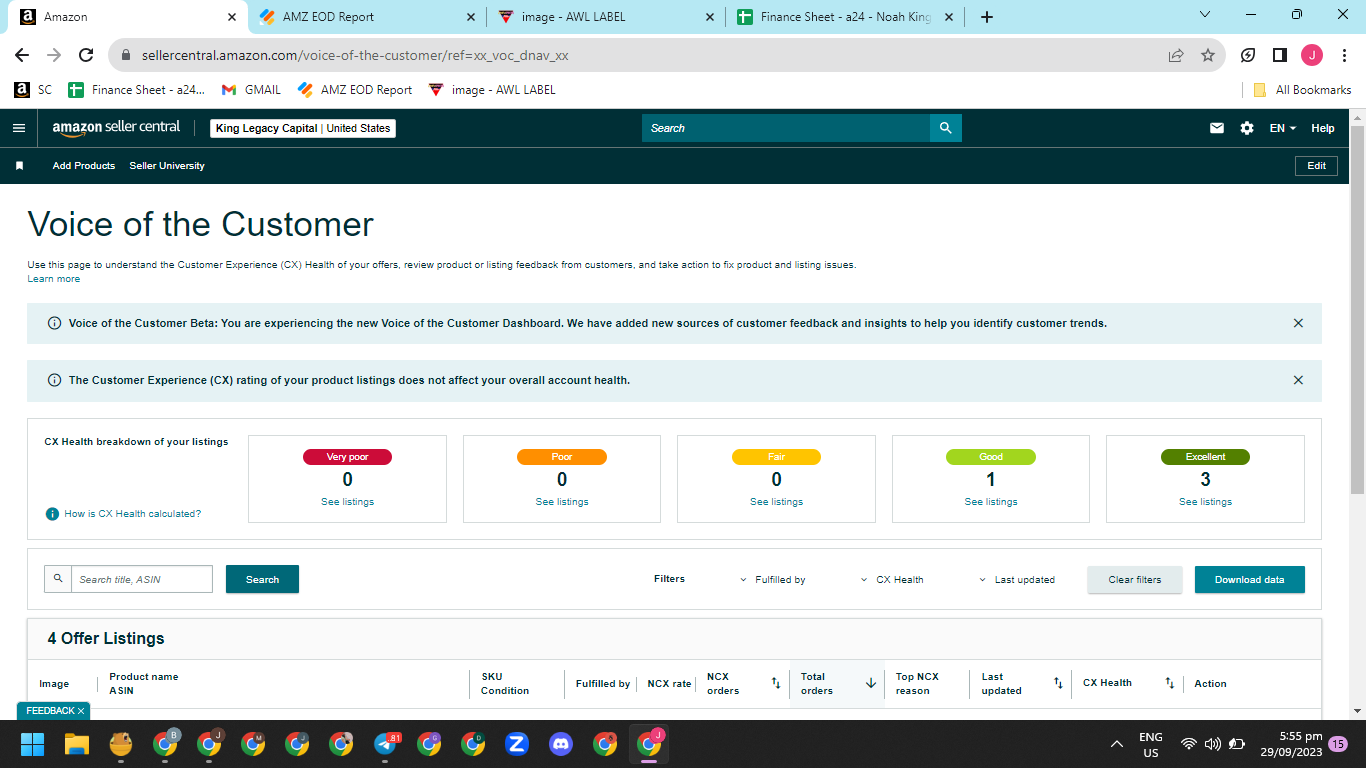Image resolution: width=1366 pixels, height=768 pixels.
Task: Open the Windows Start menu
Action: pos(33,744)
